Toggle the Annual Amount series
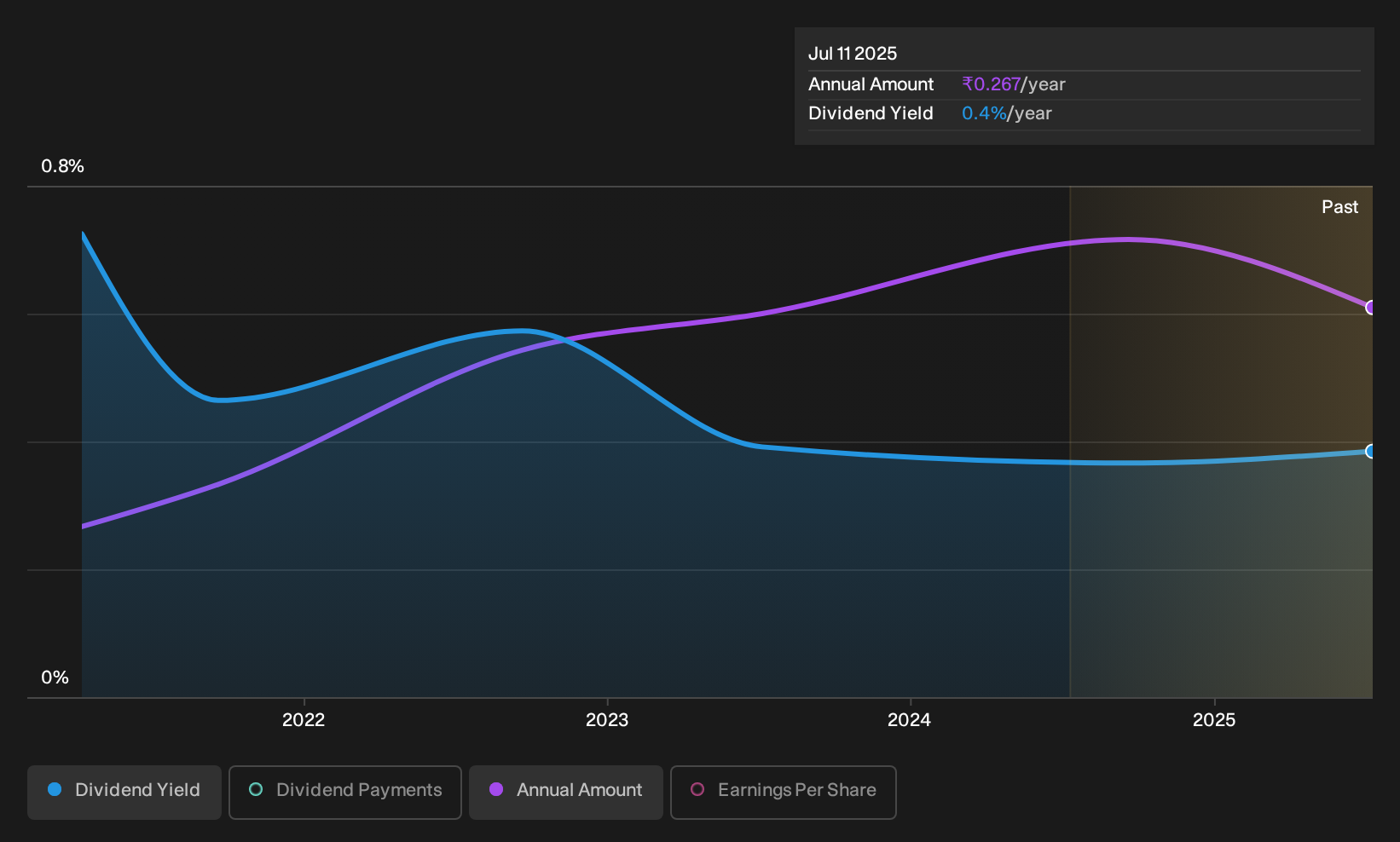1400x842 pixels. 566,792
